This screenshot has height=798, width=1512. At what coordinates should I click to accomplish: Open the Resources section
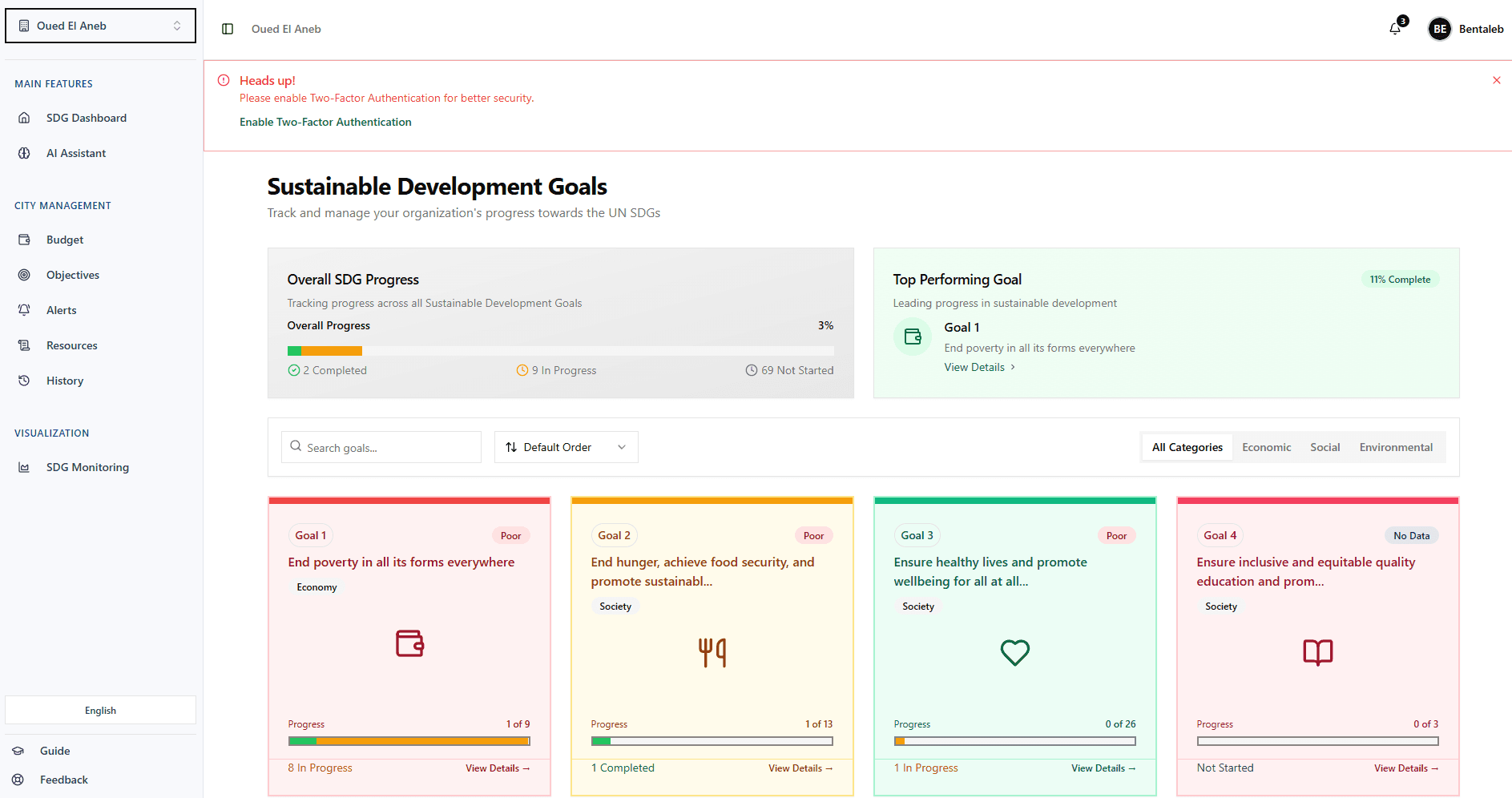(71, 345)
